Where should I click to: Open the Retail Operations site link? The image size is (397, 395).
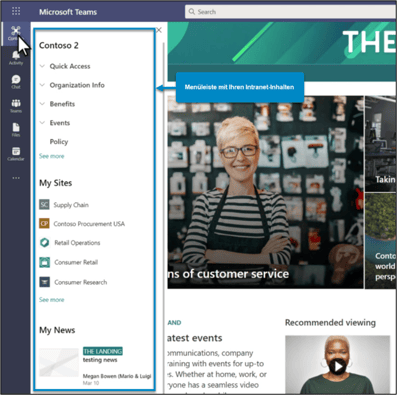pyautogui.click(x=77, y=243)
